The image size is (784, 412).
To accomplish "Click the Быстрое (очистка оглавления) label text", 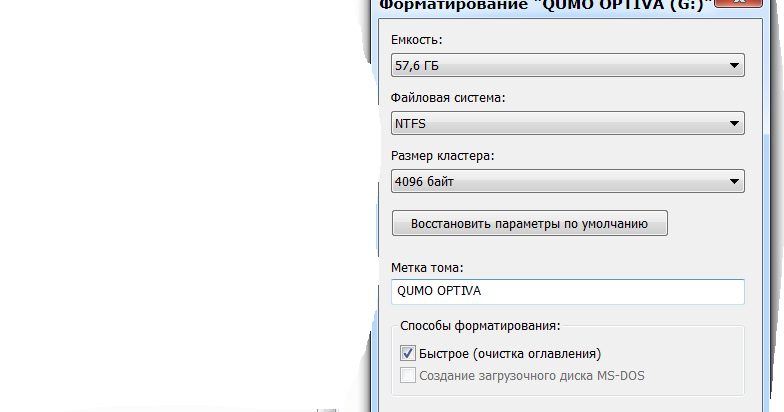I will (x=510, y=353).
